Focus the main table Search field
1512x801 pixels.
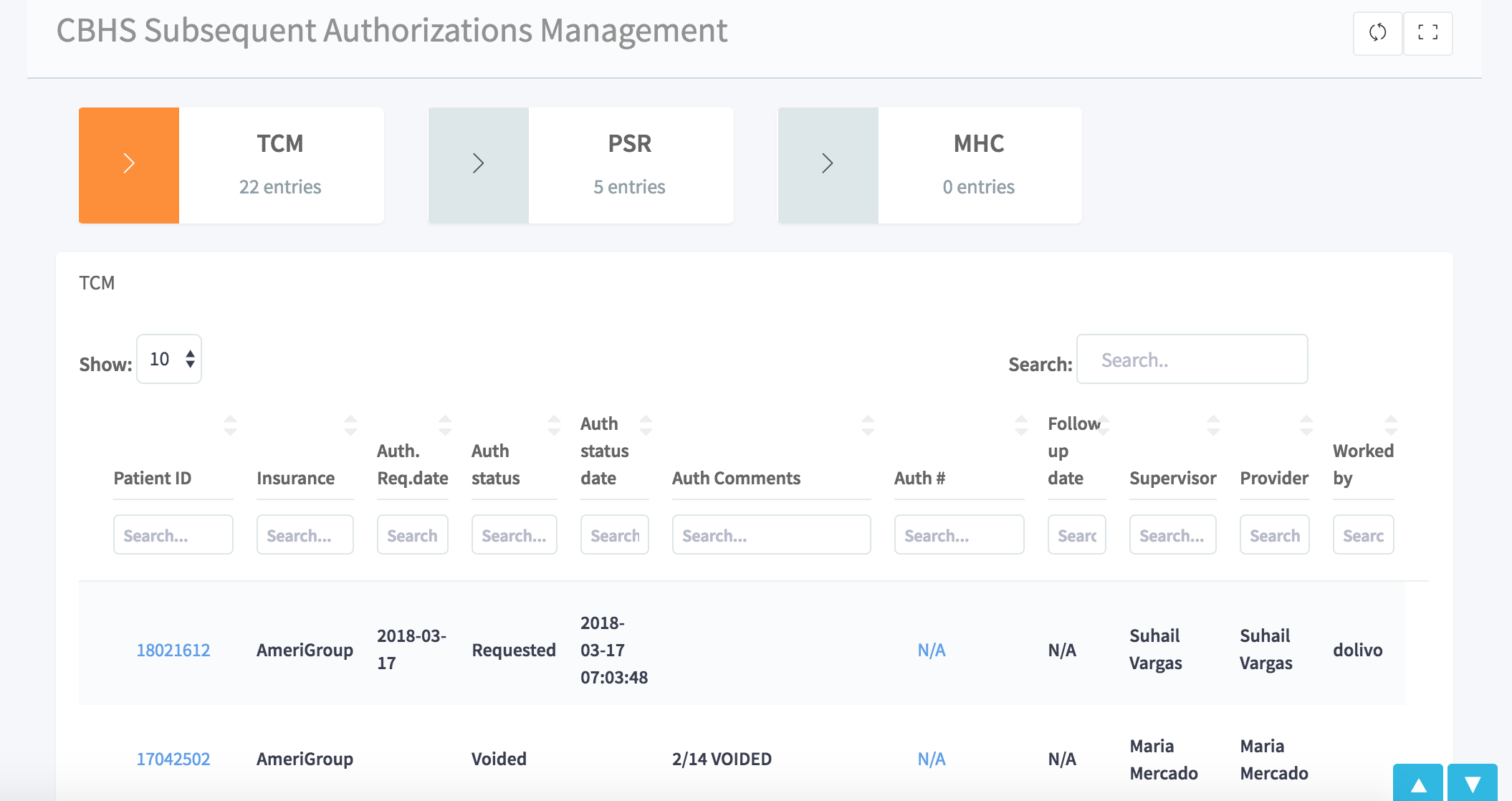click(x=1192, y=359)
